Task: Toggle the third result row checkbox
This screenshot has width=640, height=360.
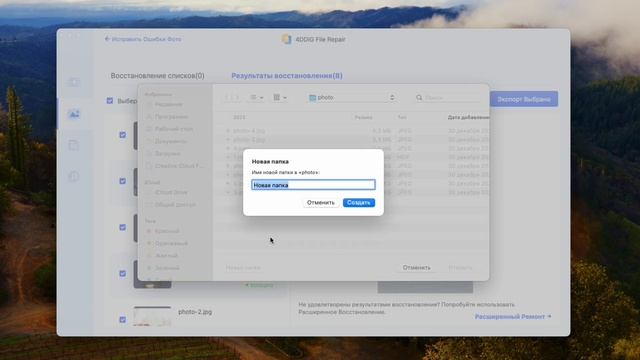Action: tap(122, 227)
